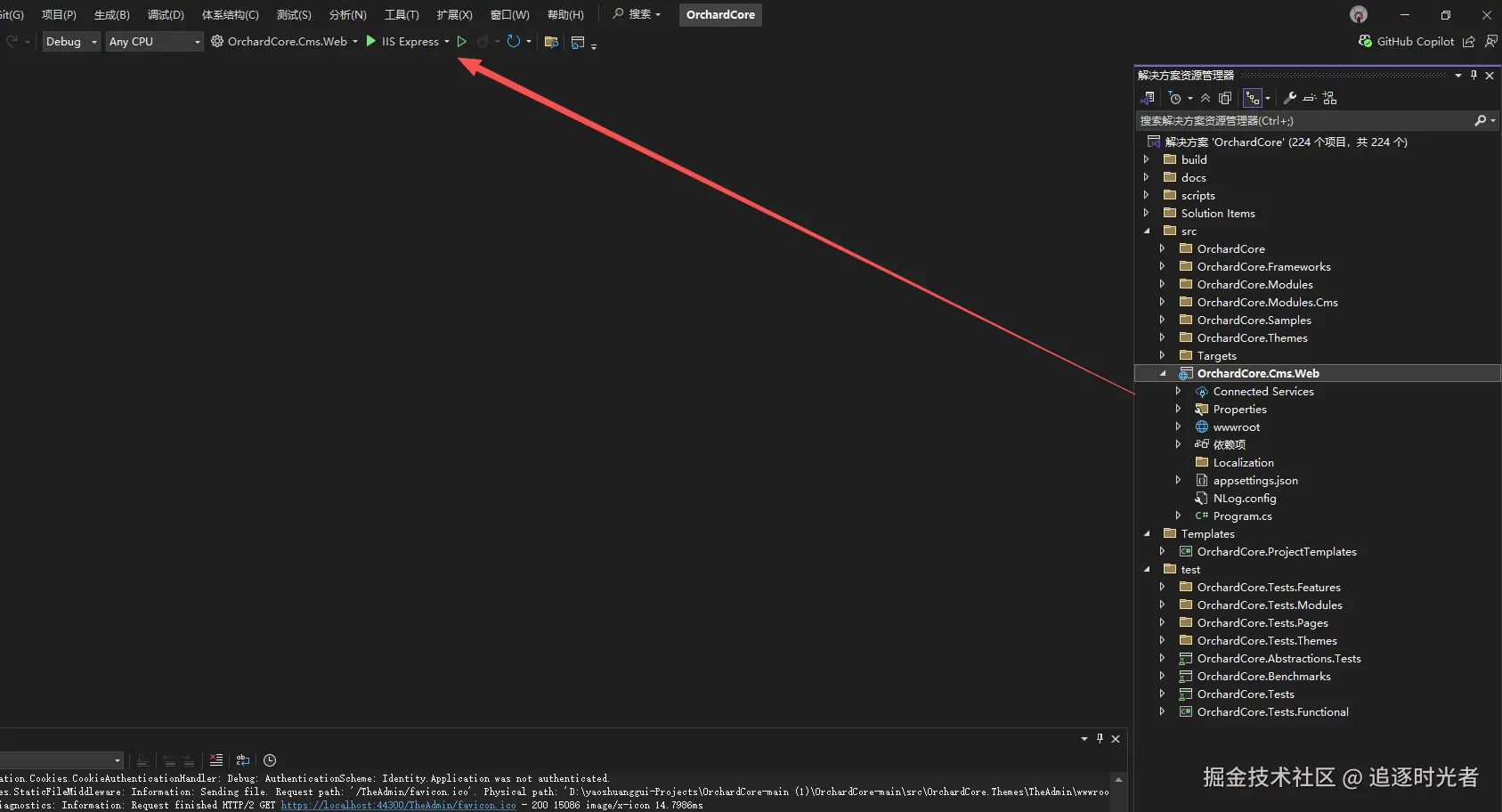Click the restart/refresh circular arrow icon
The width and height of the screenshot is (1502, 812).
pos(514,41)
